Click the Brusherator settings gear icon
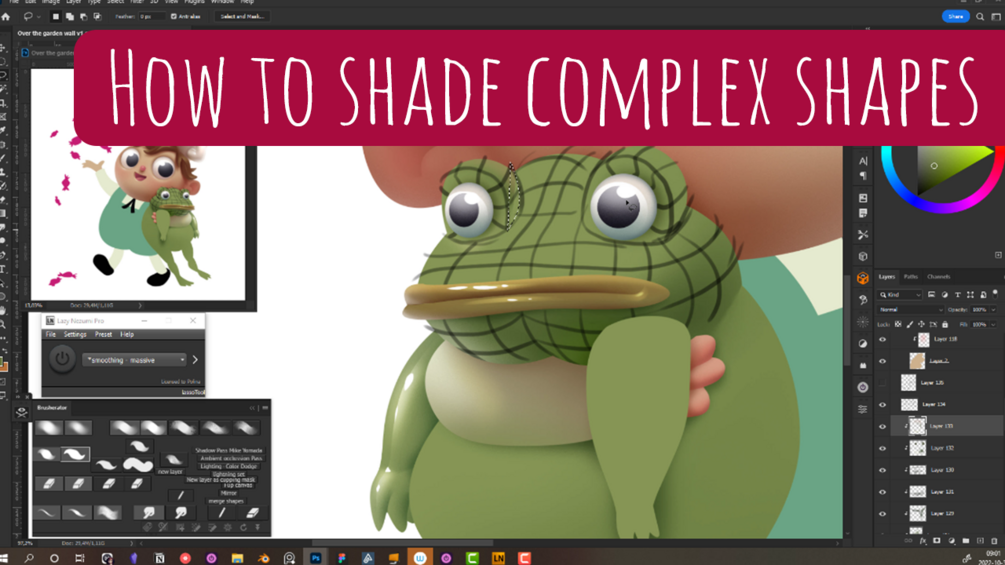The image size is (1005, 565). (x=228, y=528)
